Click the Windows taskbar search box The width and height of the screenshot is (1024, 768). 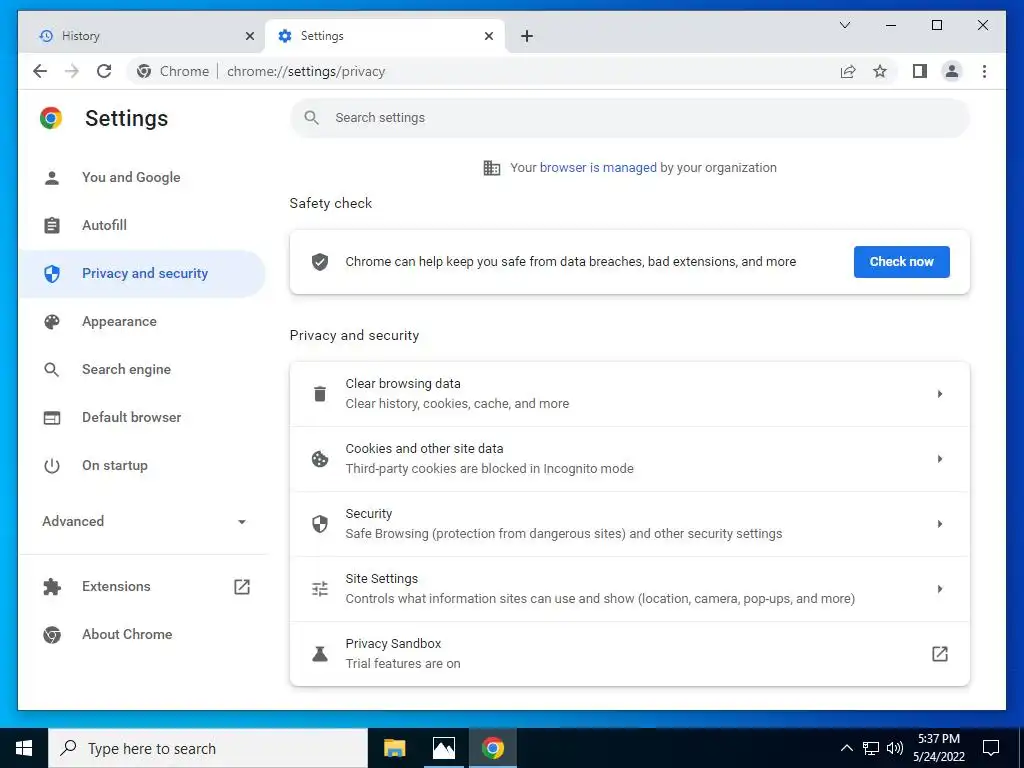point(208,748)
